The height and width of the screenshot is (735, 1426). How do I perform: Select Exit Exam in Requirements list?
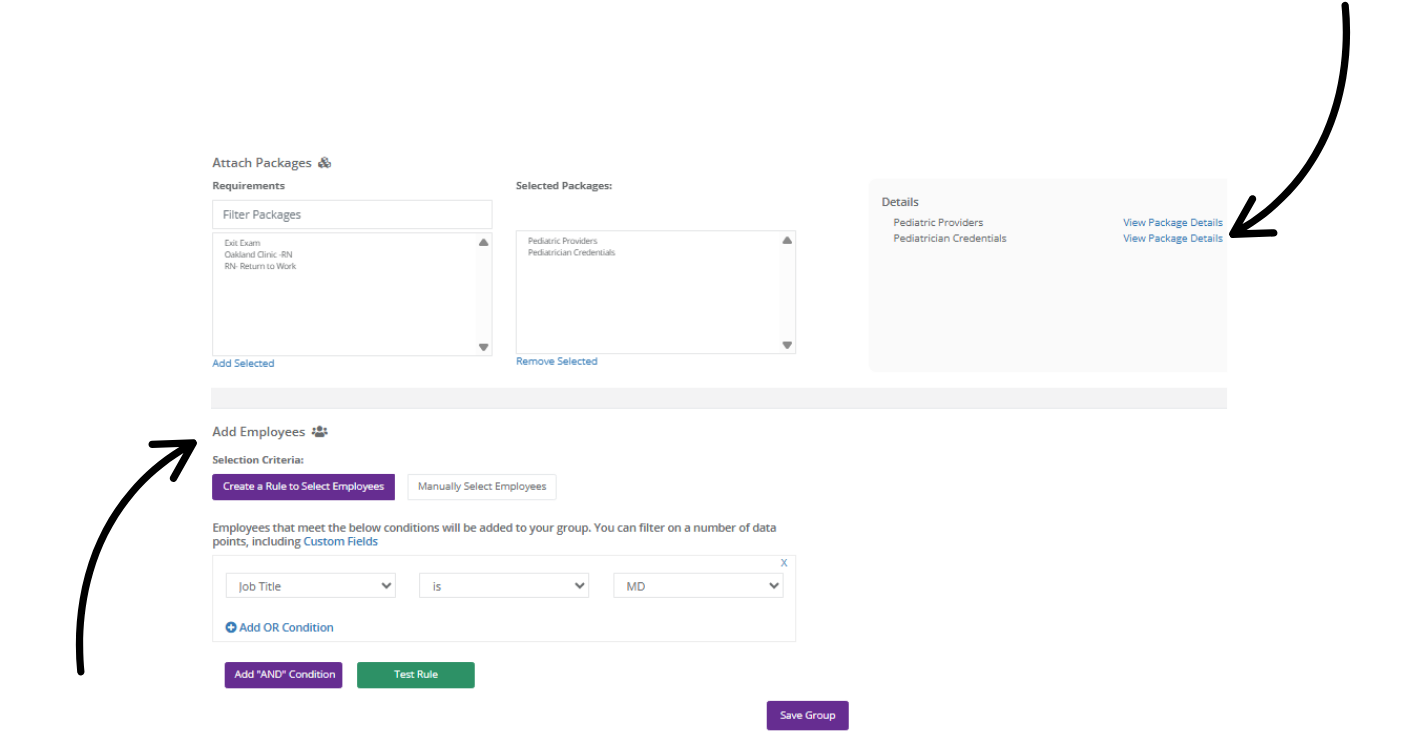pos(243,243)
